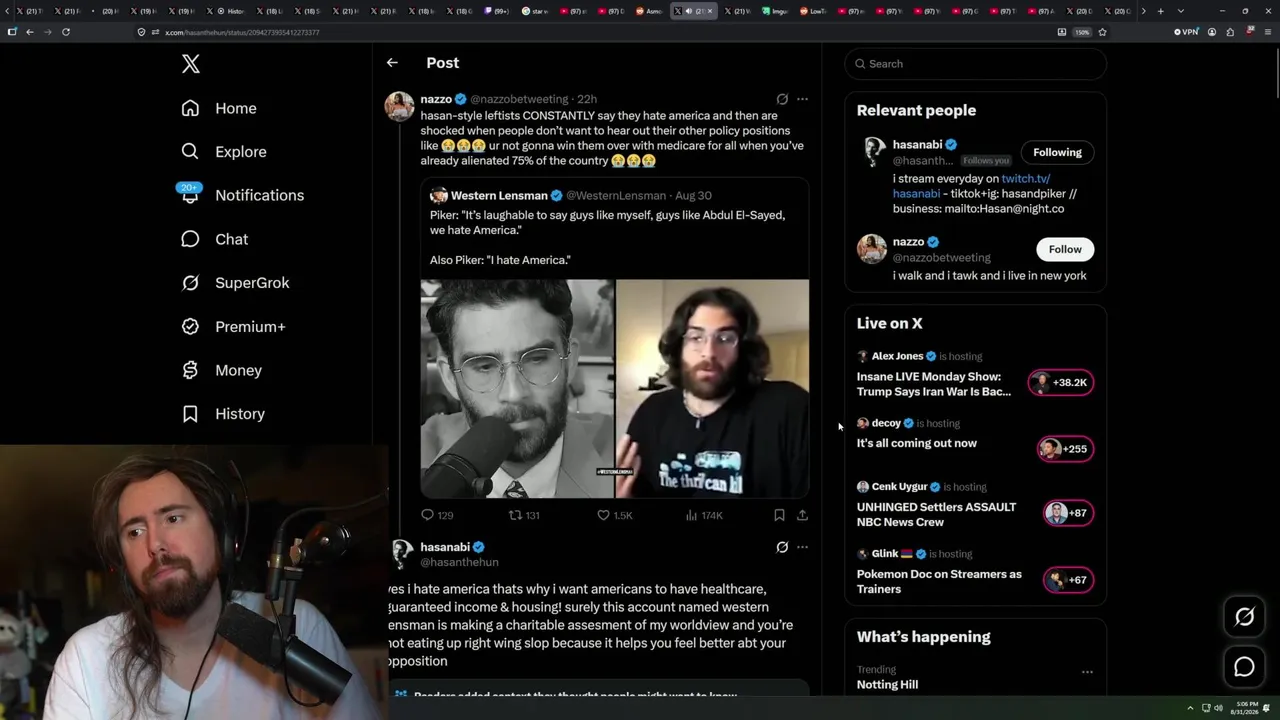Click the Grok icon on hasanabi's post
Screen dimensions: 1280x720
coord(782,547)
